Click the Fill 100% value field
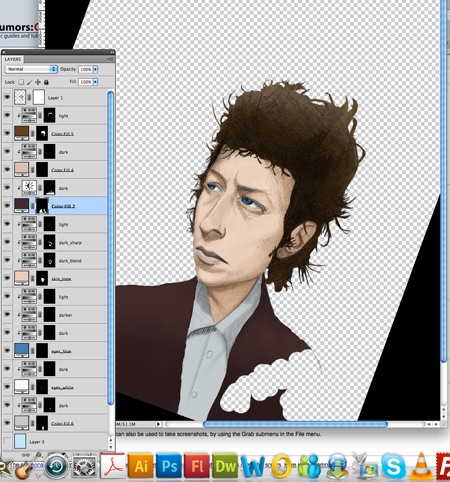The width and height of the screenshot is (450, 482). tap(86, 82)
